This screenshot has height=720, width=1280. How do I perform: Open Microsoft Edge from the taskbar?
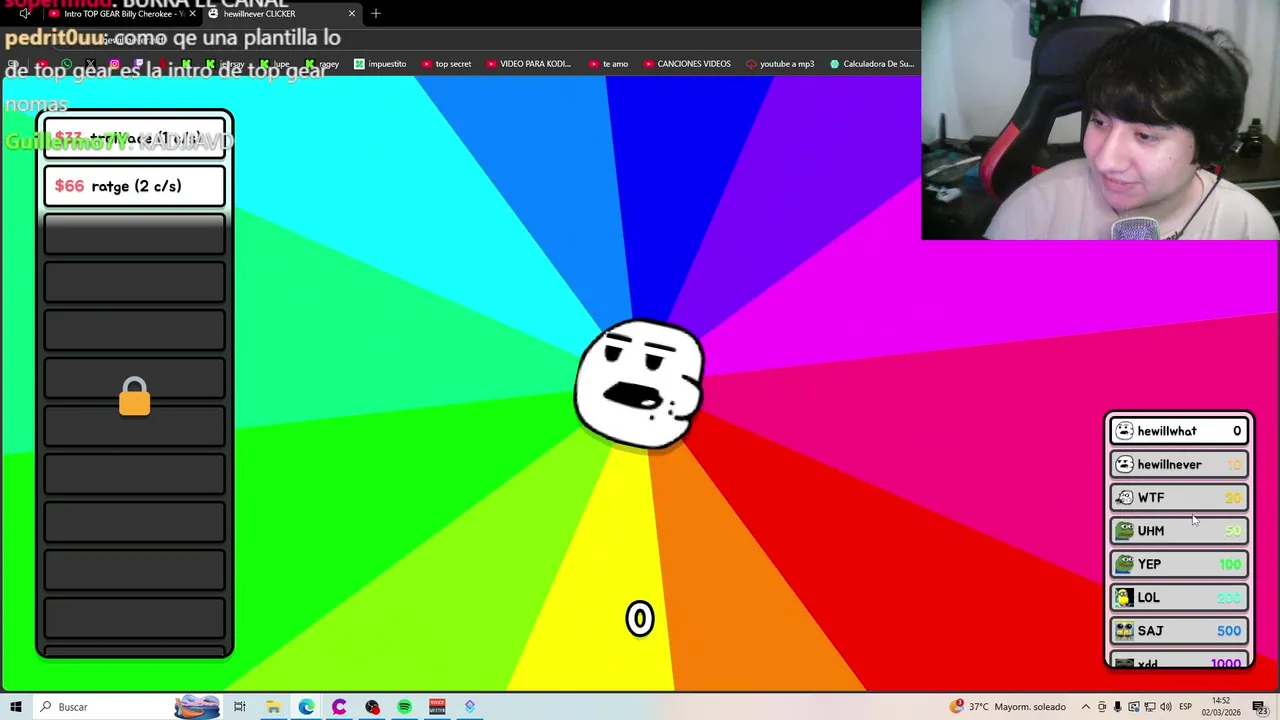tap(306, 707)
